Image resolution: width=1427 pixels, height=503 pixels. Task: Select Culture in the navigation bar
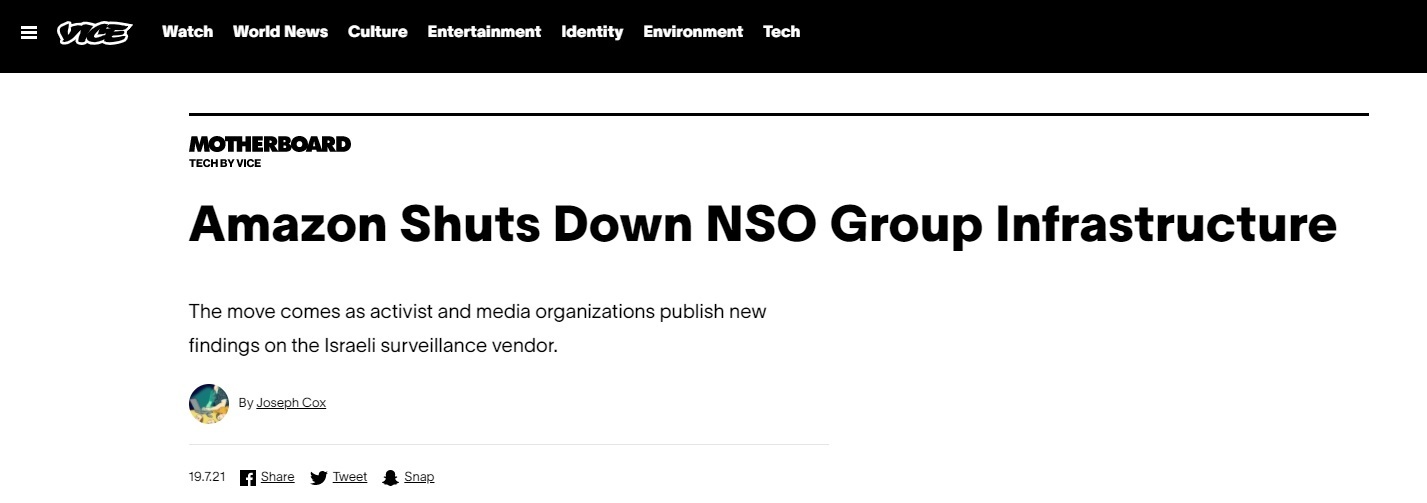pyautogui.click(x=378, y=32)
